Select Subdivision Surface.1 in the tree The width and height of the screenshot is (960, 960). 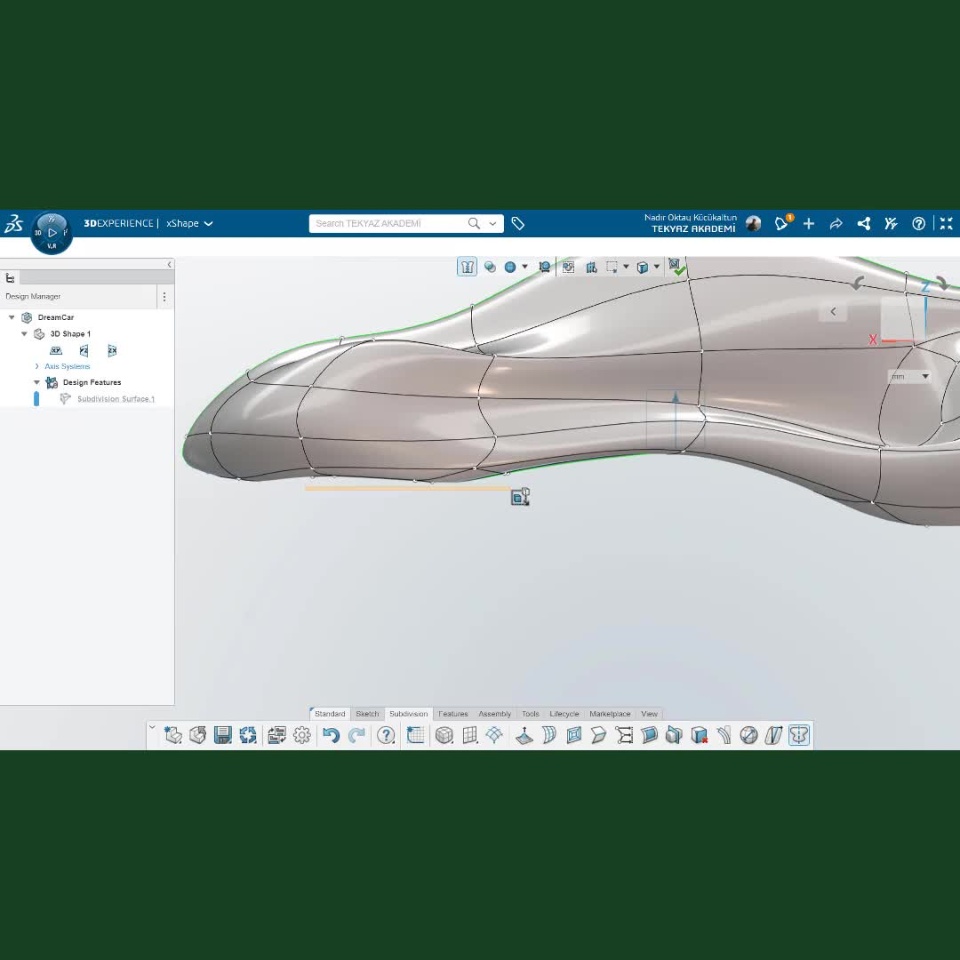tap(116, 399)
